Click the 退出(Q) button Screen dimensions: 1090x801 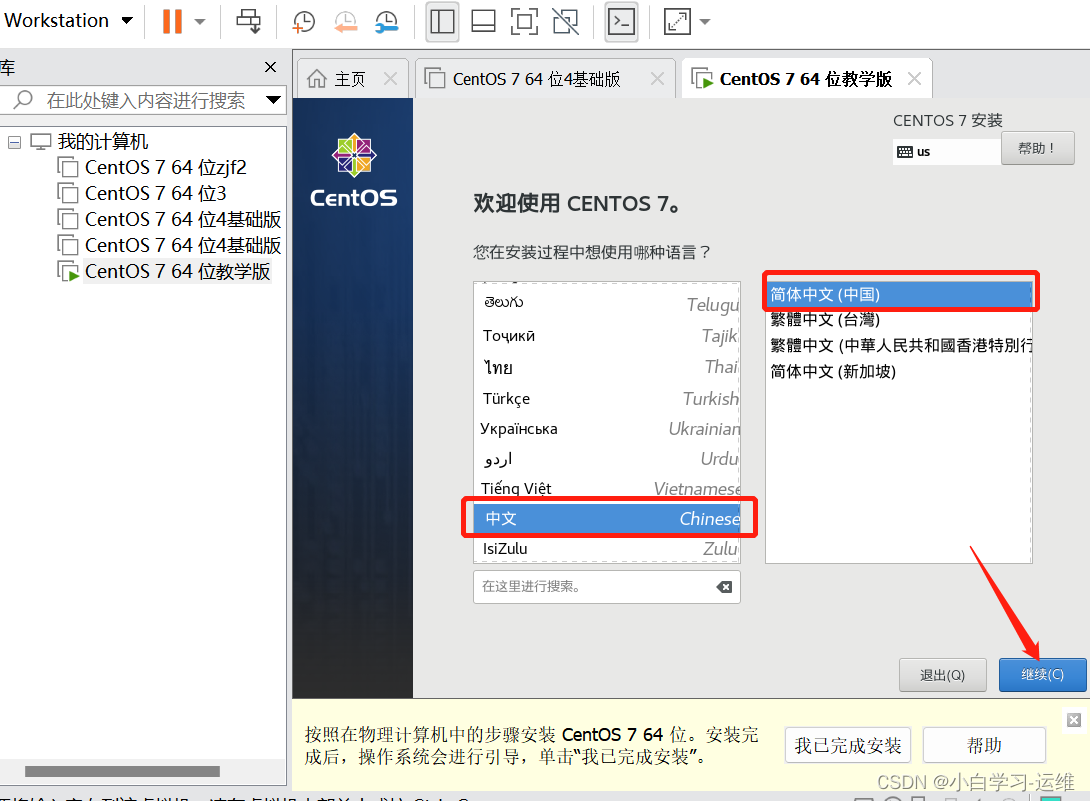pos(942,675)
